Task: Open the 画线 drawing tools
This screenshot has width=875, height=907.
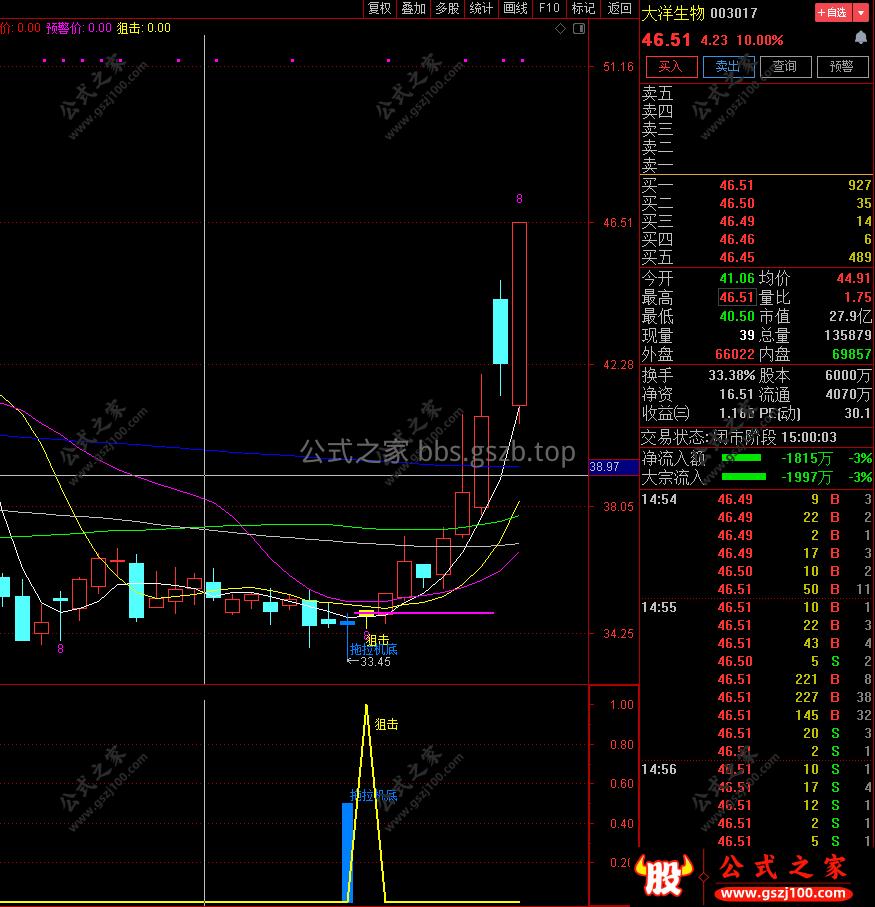Action: point(515,8)
